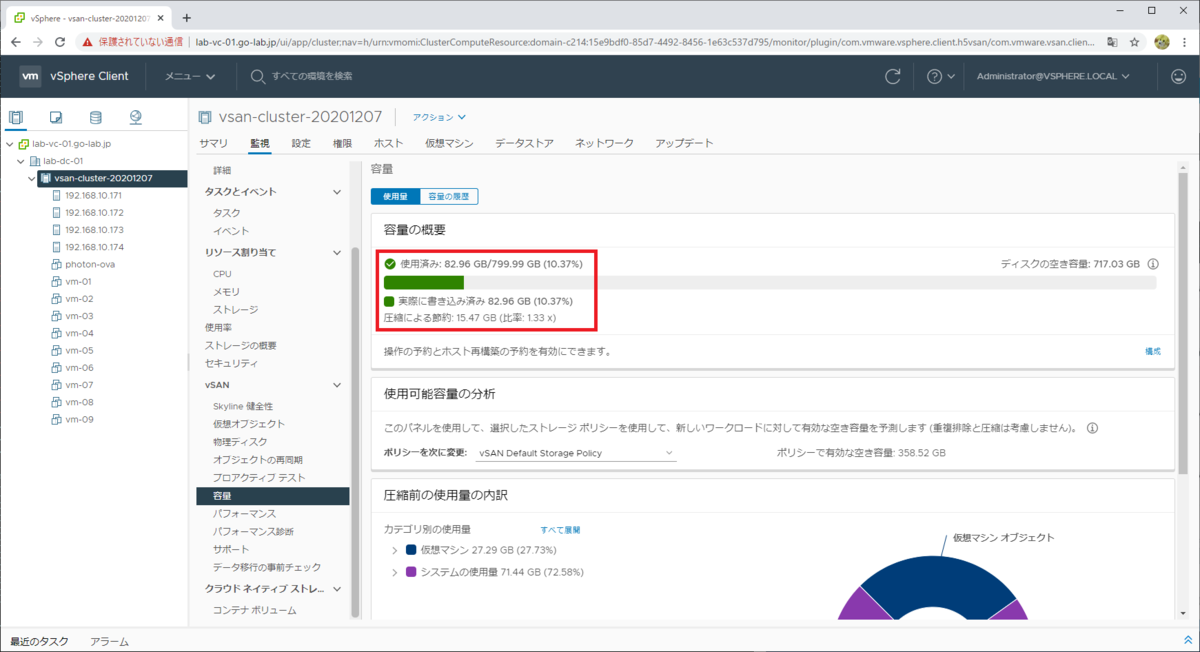Expand 仮想マシン usage category row

point(394,550)
